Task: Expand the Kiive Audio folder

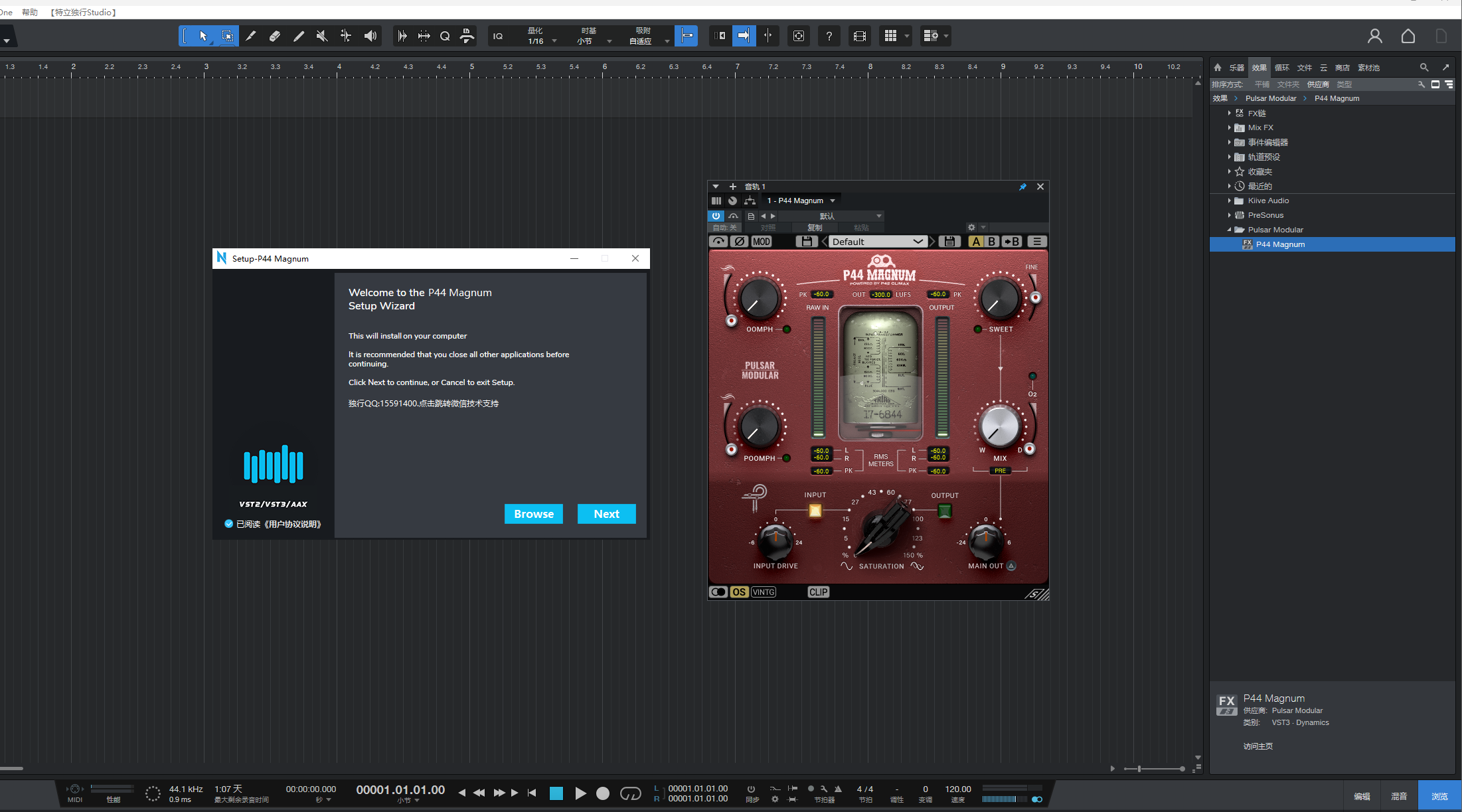Action: tap(1229, 201)
